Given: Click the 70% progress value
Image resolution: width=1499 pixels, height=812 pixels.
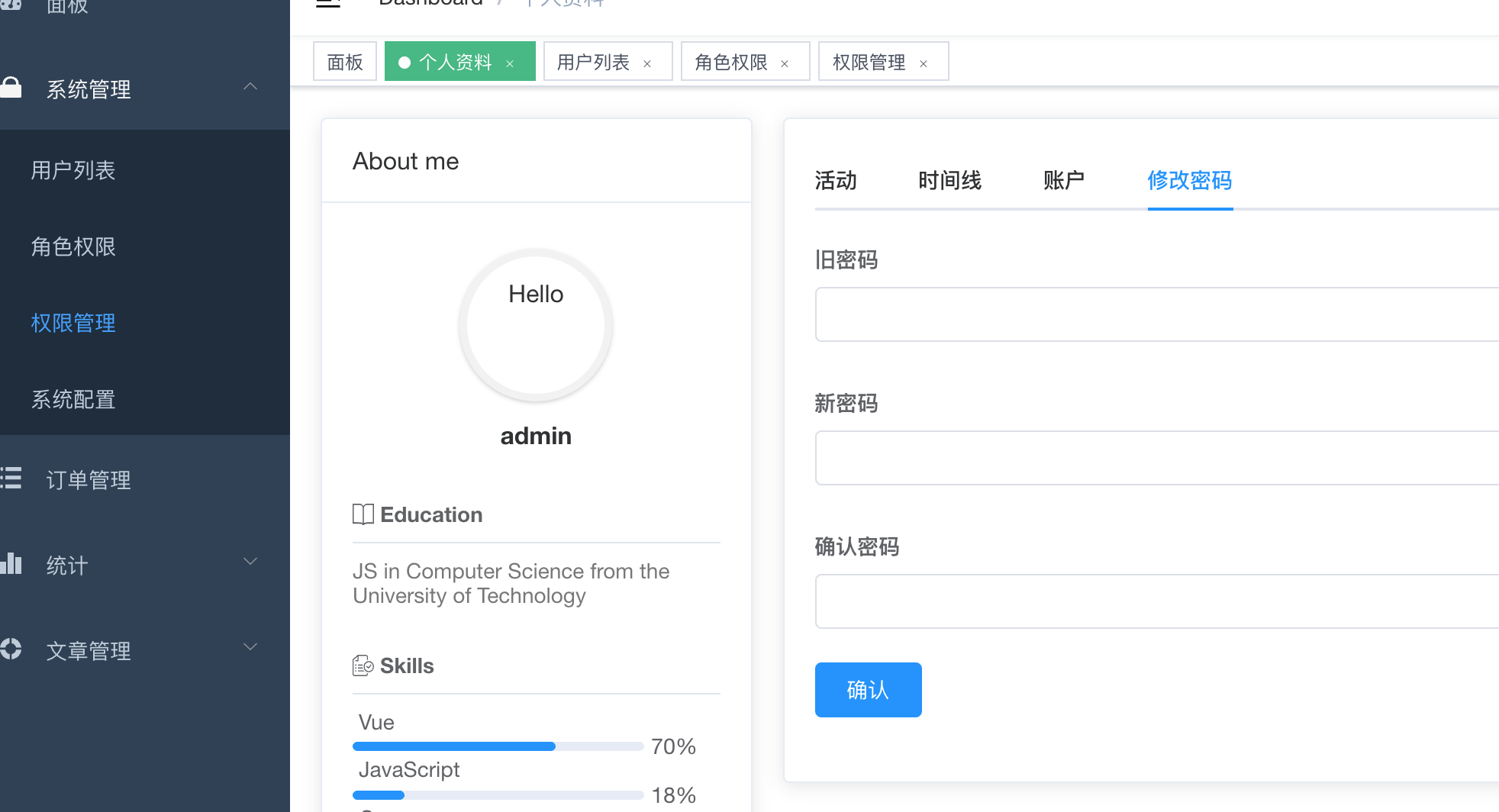Looking at the screenshot, I should click(x=673, y=746).
